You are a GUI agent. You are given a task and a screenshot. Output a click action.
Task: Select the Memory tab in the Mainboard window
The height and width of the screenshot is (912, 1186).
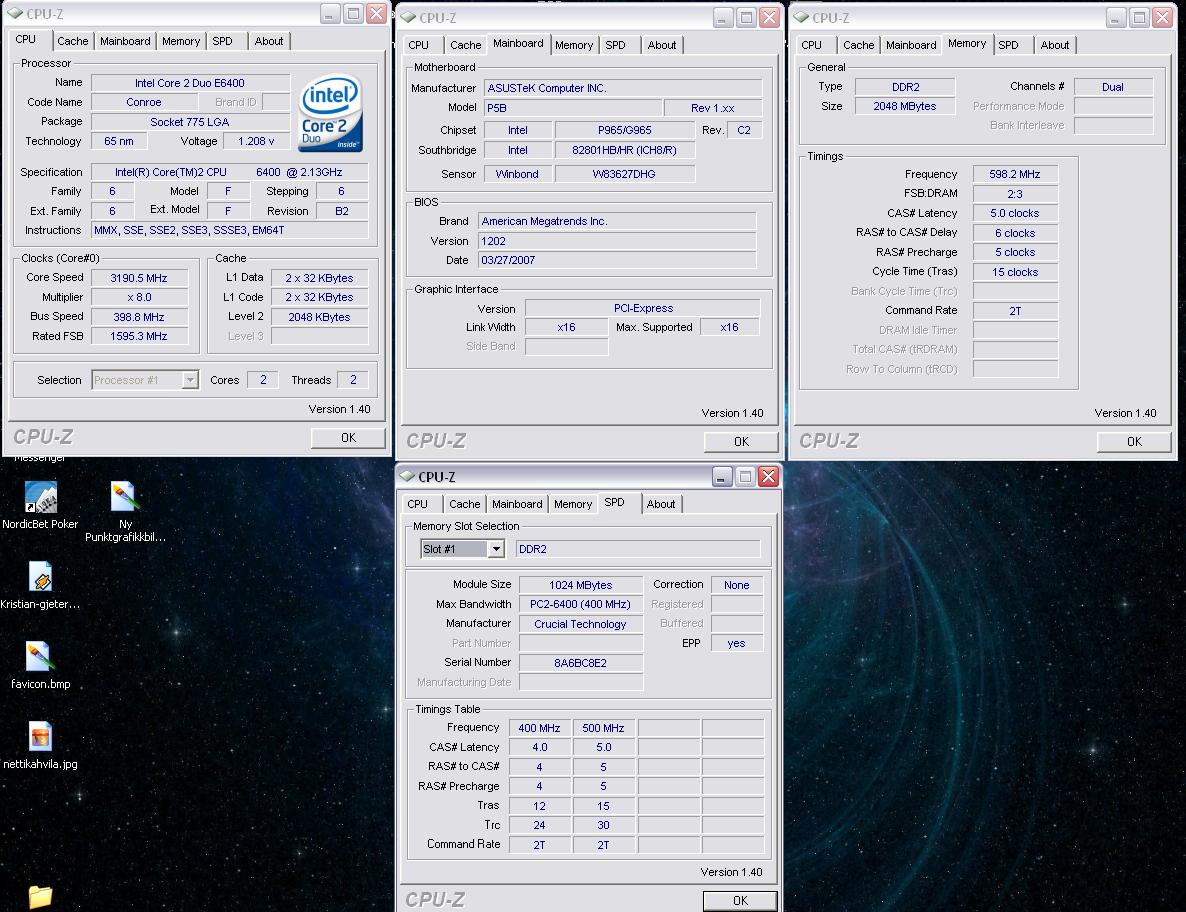pos(574,45)
